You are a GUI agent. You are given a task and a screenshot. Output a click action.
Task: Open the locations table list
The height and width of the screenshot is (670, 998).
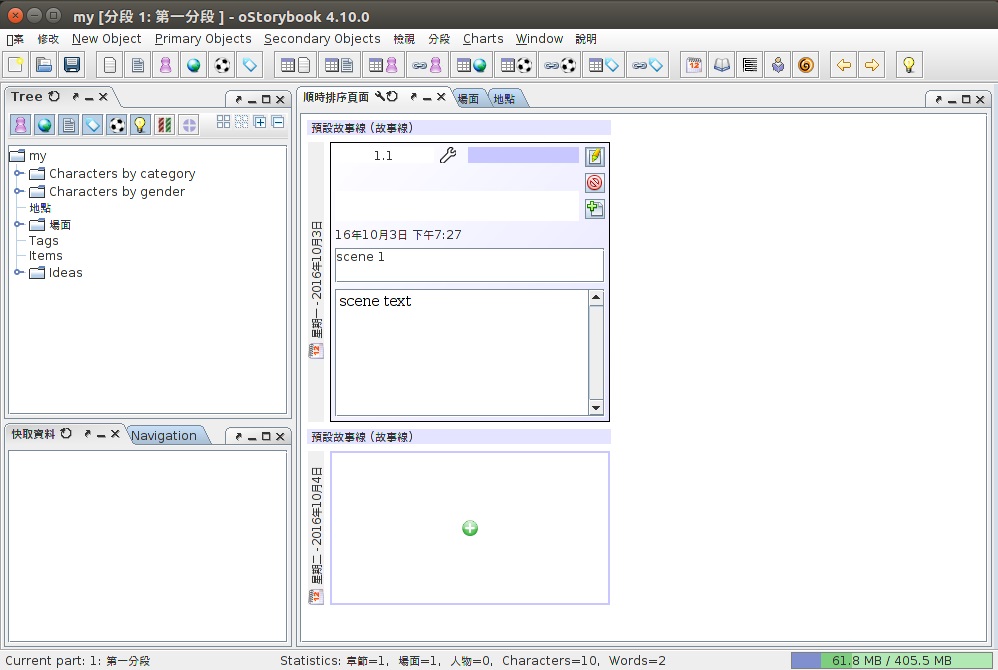[x=471, y=65]
